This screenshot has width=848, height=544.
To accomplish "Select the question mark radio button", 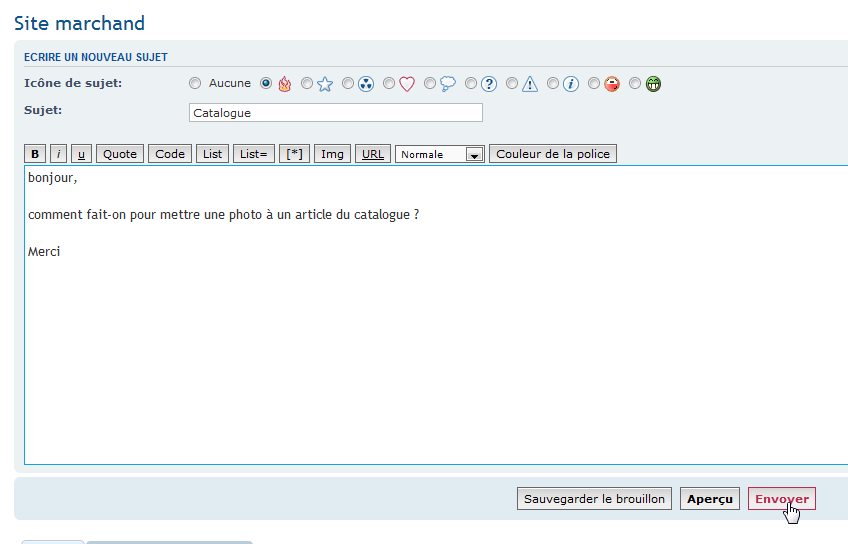I will pyautogui.click(x=471, y=83).
